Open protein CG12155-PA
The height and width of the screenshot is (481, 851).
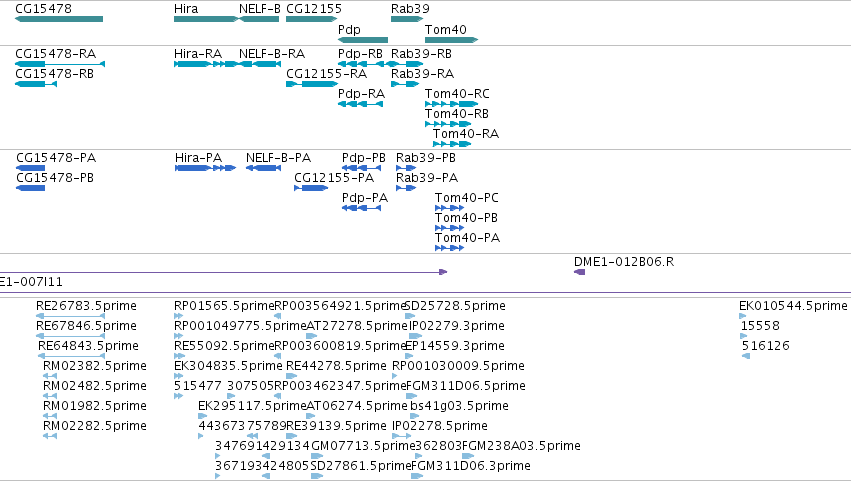click(x=334, y=178)
